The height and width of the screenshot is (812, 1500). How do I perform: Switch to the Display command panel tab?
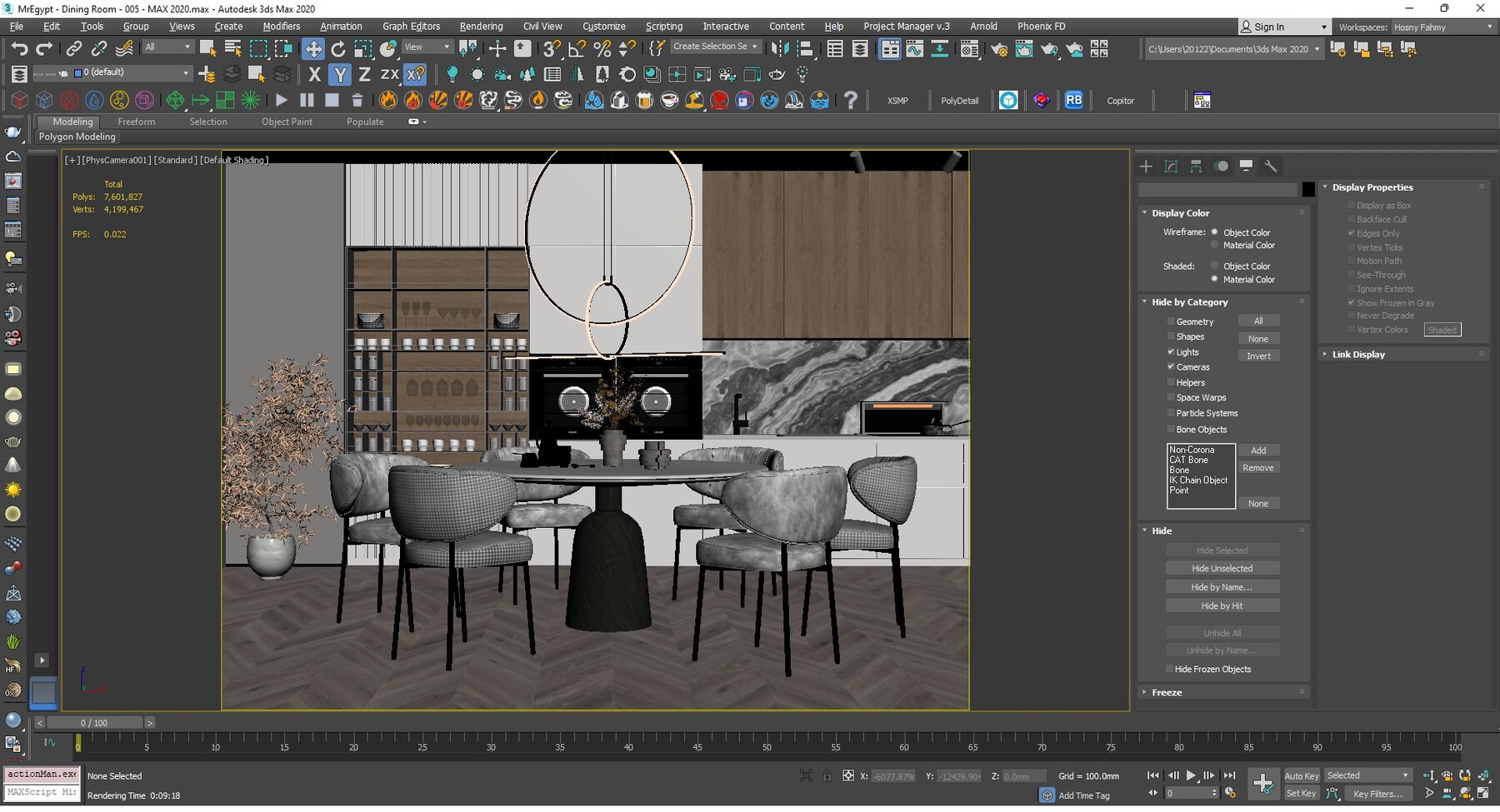point(1247,166)
